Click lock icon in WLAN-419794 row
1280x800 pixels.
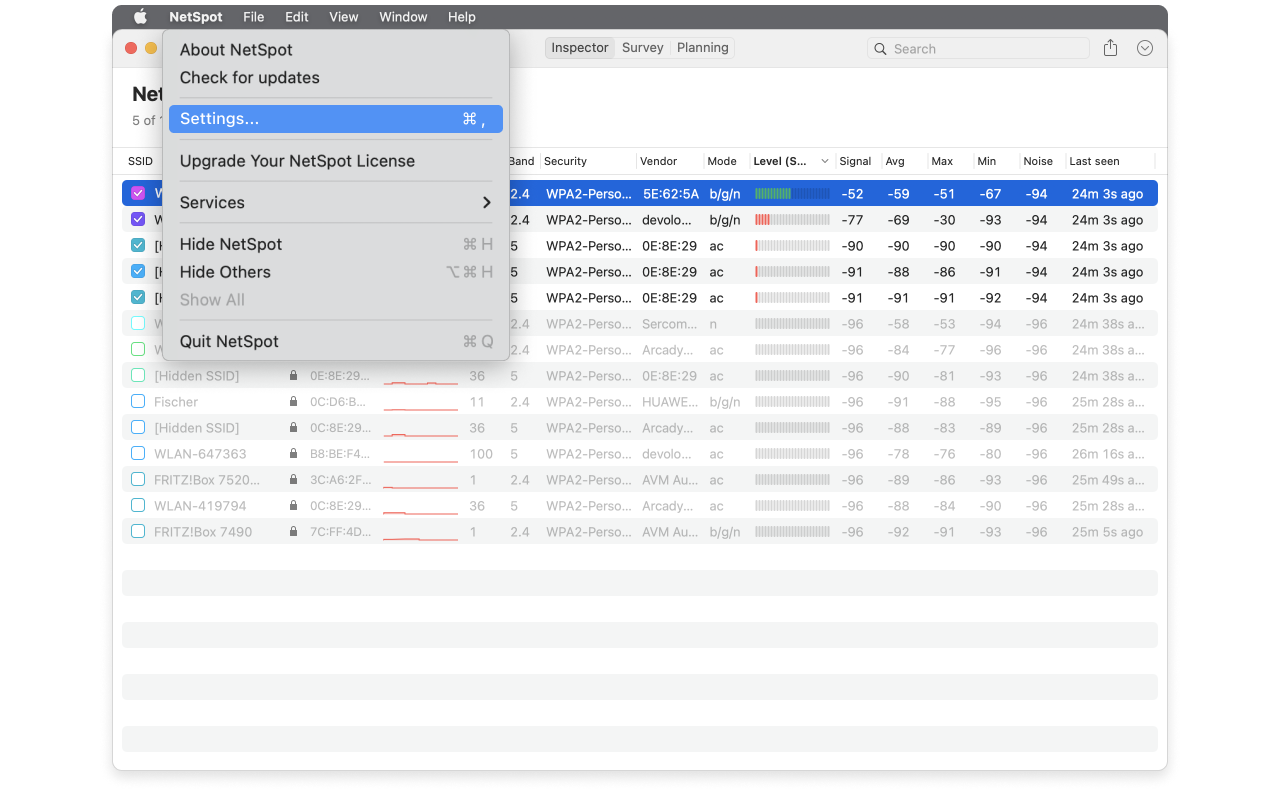(x=293, y=506)
